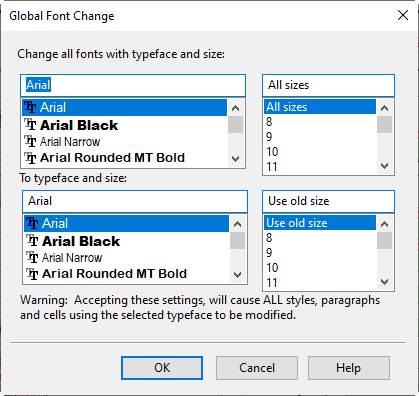Choose size 9 in the target size list
Image resolution: width=419 pixels, height=396 pixels.
click(x=320, y=253)
